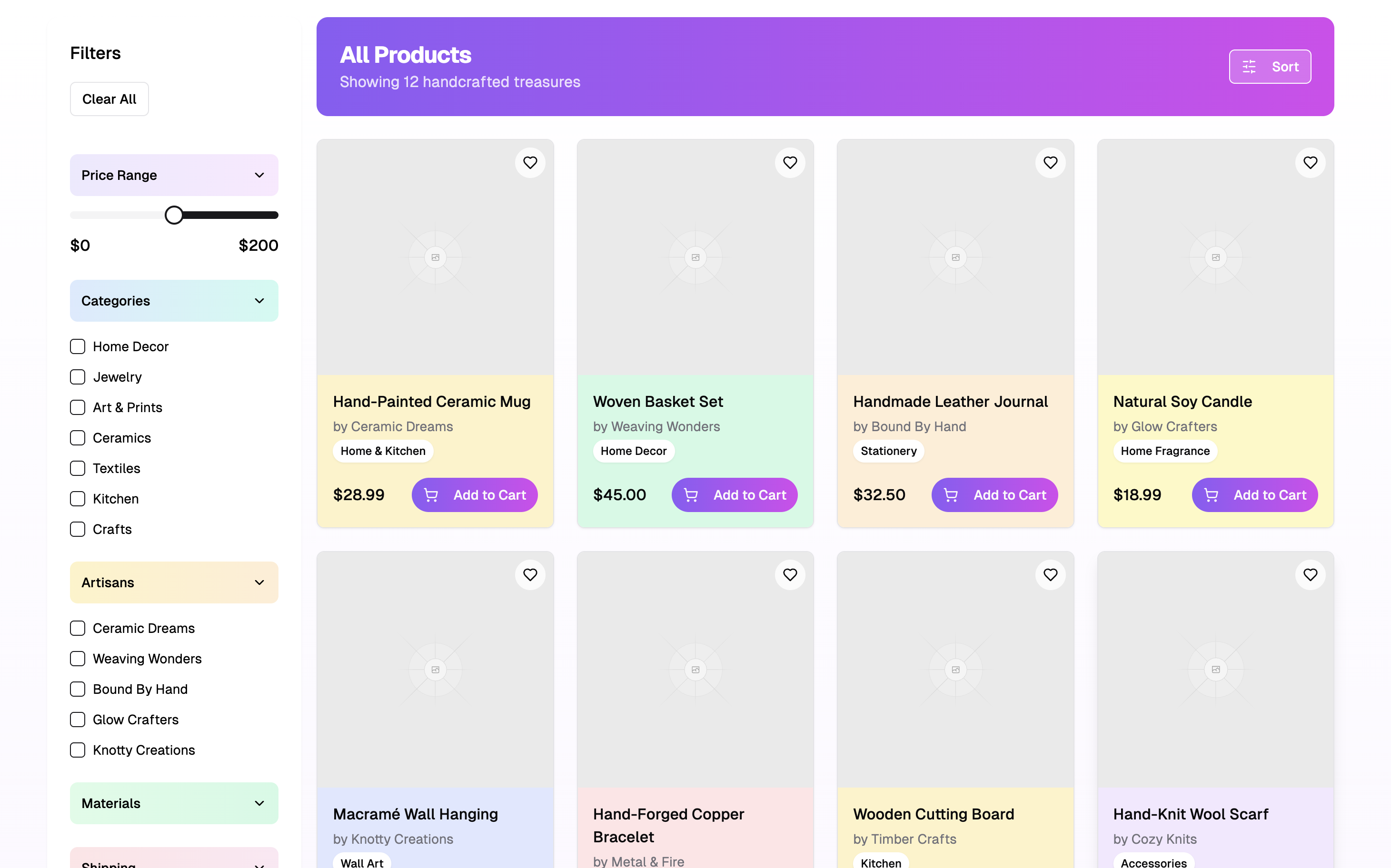Click the heart icon on the Wooden Cutting Board card
Image resolution: width=1391 pixels, height=868 pixels.
[1050, 575]
